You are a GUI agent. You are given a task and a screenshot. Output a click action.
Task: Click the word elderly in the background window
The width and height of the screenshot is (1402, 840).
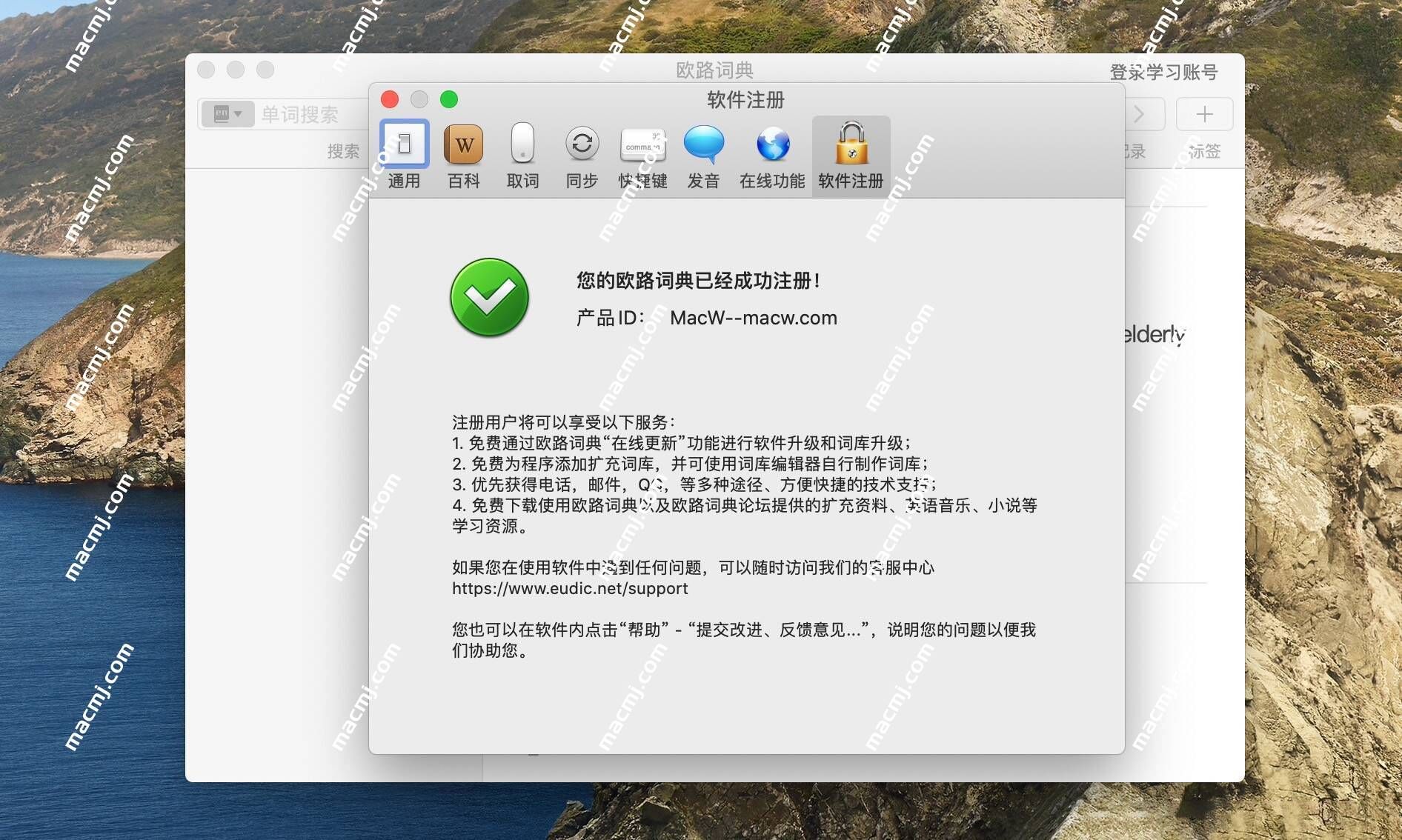click(x=1155, y=335)
